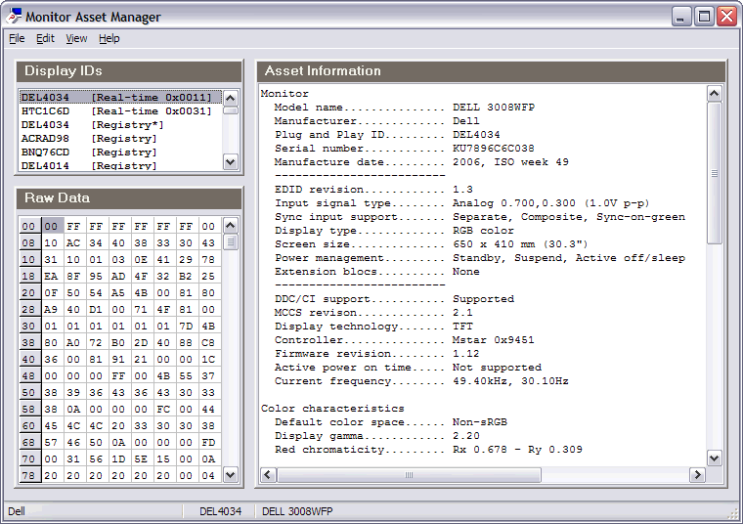Click Asset Information horizontal scroll right arrow
The height and width of the screenshot is (524, 743).
click(697, 475)
